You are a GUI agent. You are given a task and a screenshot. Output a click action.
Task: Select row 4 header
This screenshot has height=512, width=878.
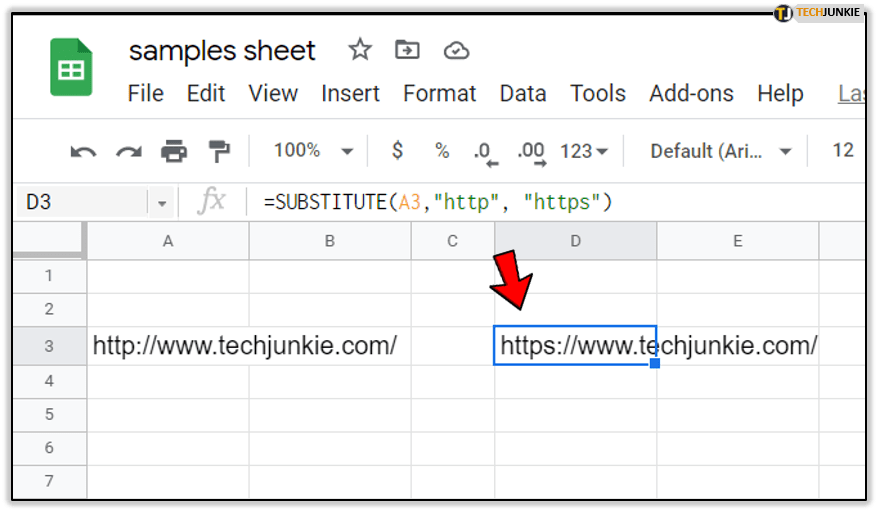[x=49, y=381]
